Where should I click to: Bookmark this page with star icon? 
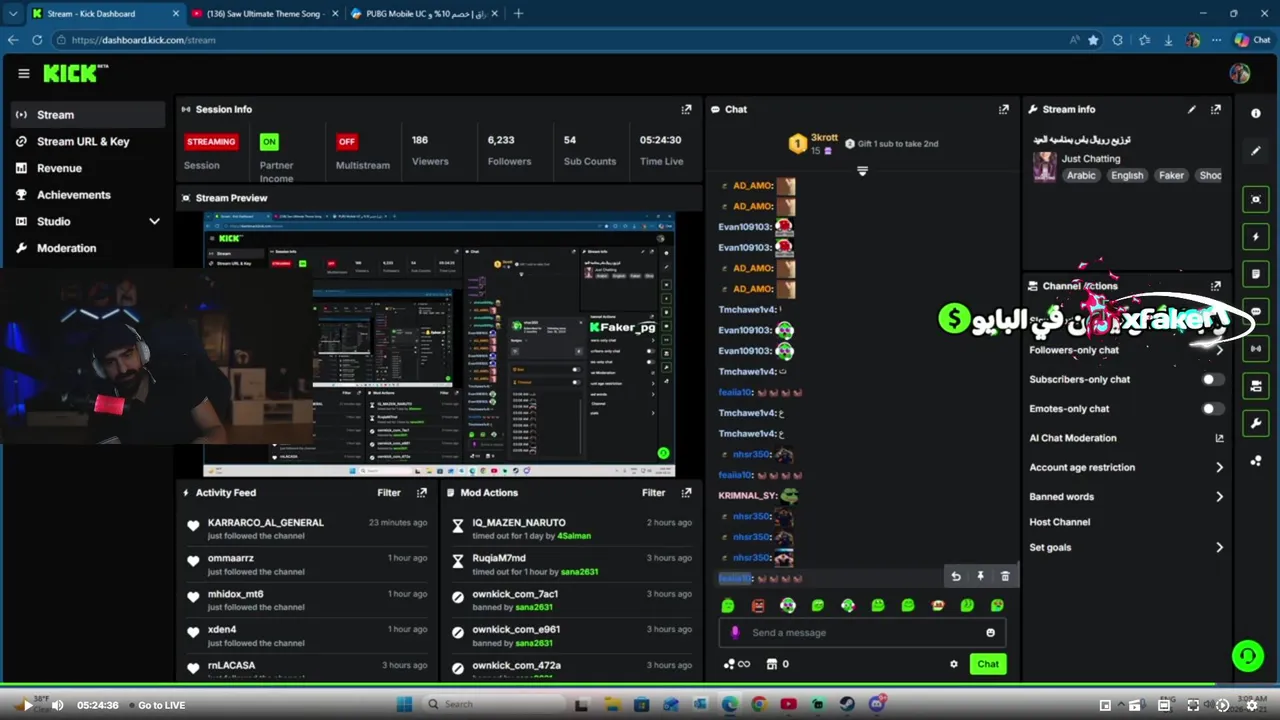pyautogui.click(x=1093, y=40)
